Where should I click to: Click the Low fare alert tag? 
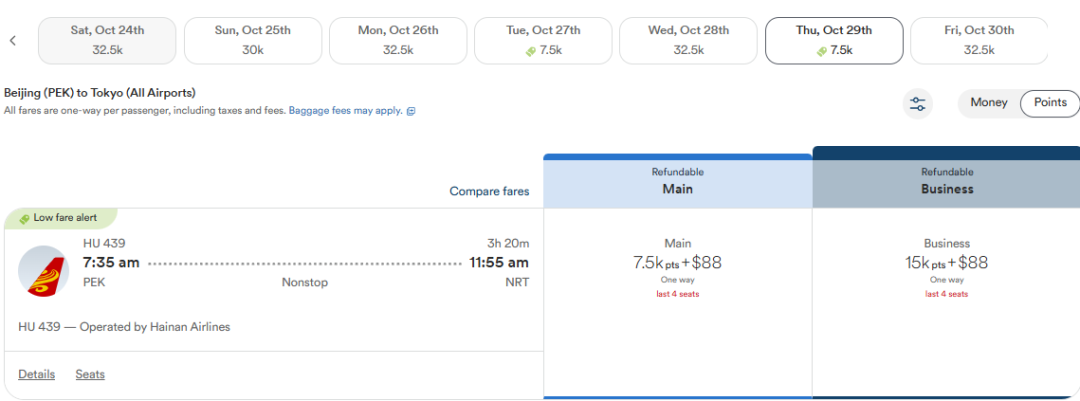pyautogui.click(x=61, y=218)
